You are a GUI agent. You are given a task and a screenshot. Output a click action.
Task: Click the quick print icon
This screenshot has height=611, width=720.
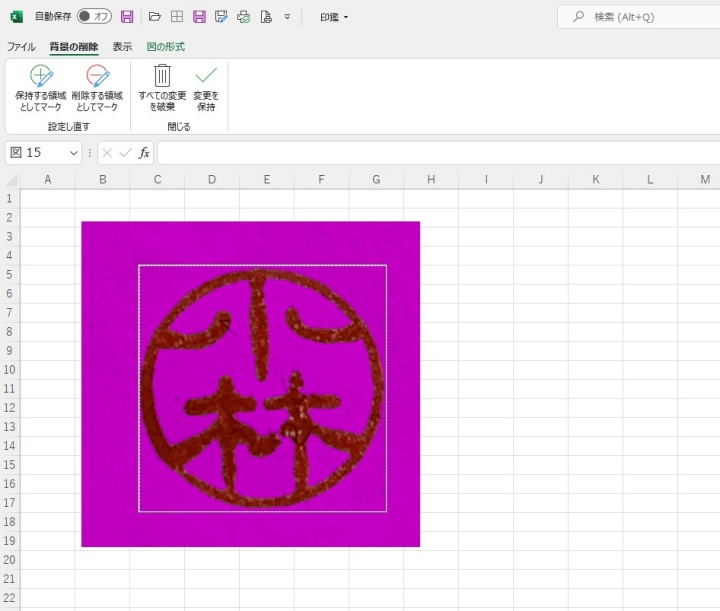point(243,17)
